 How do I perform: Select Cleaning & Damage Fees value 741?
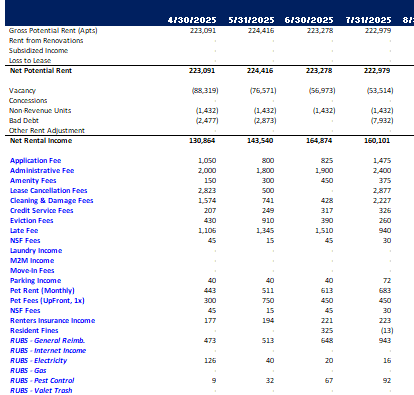click(268, 201)
